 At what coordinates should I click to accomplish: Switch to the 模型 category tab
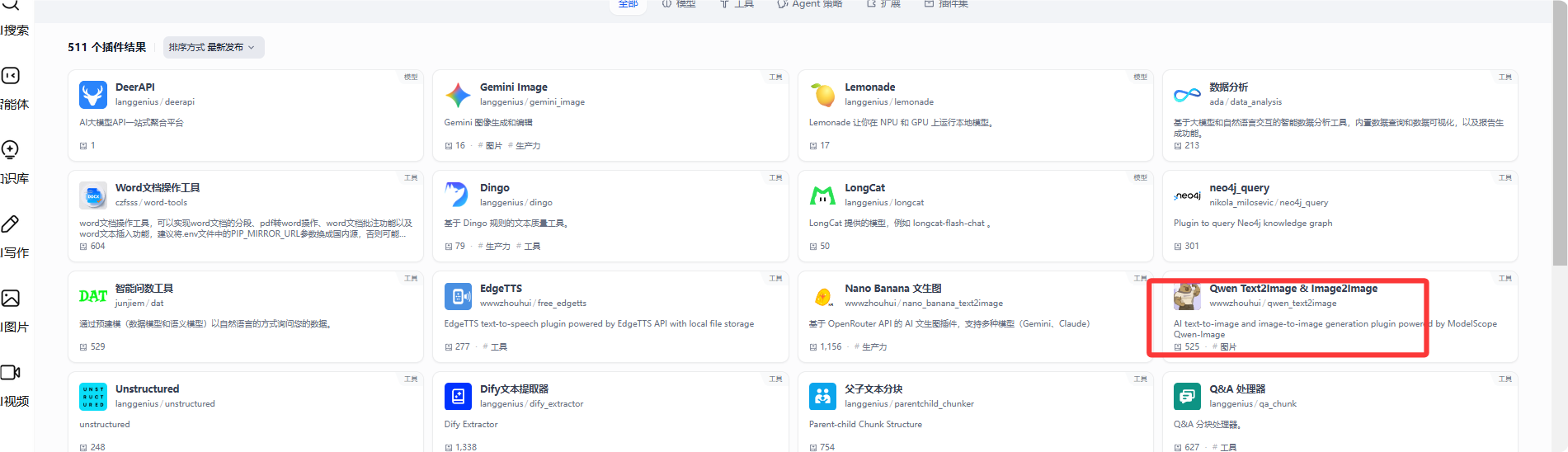coord(678,4)
